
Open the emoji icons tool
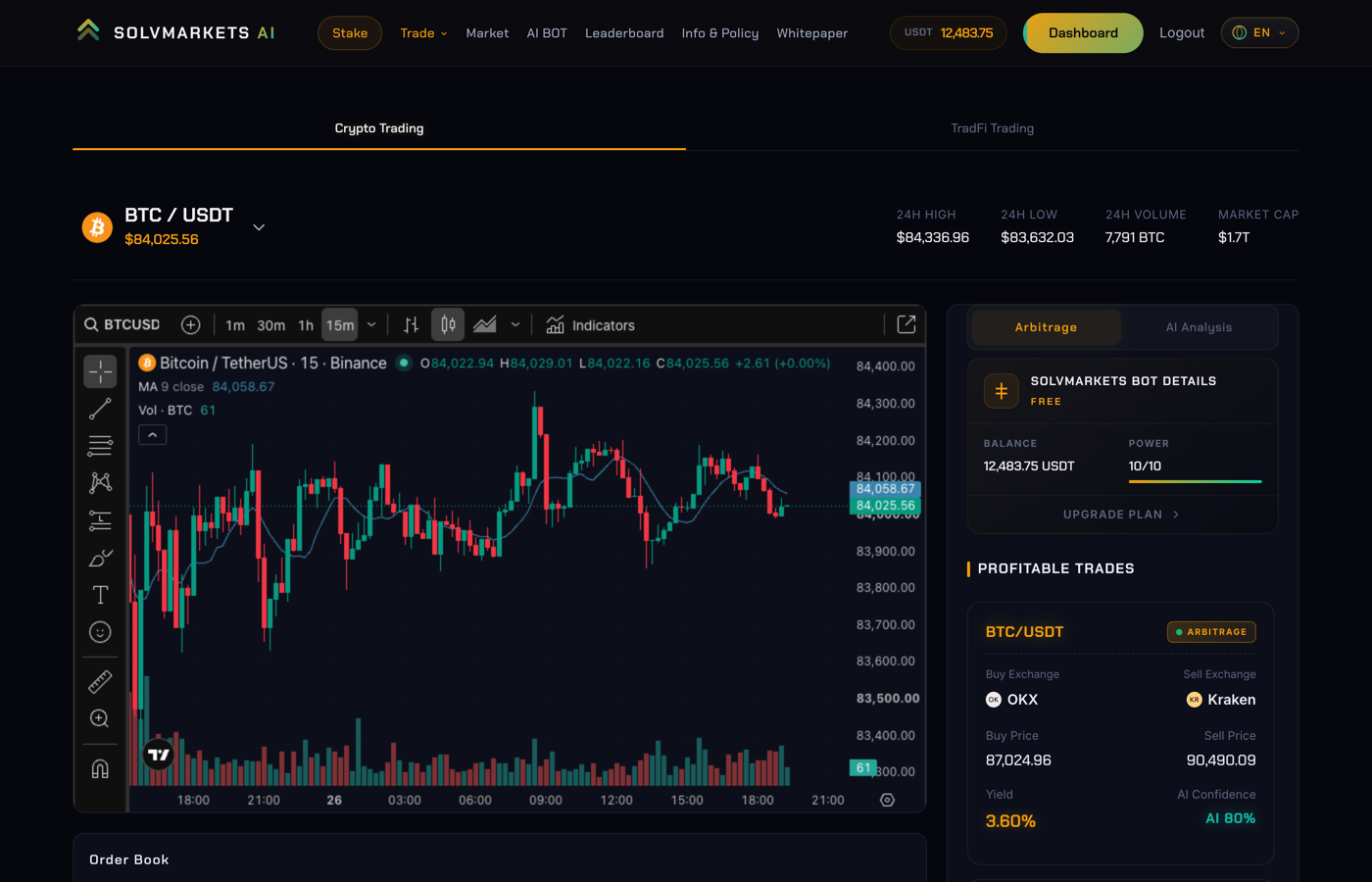click(x=100, y=632)
